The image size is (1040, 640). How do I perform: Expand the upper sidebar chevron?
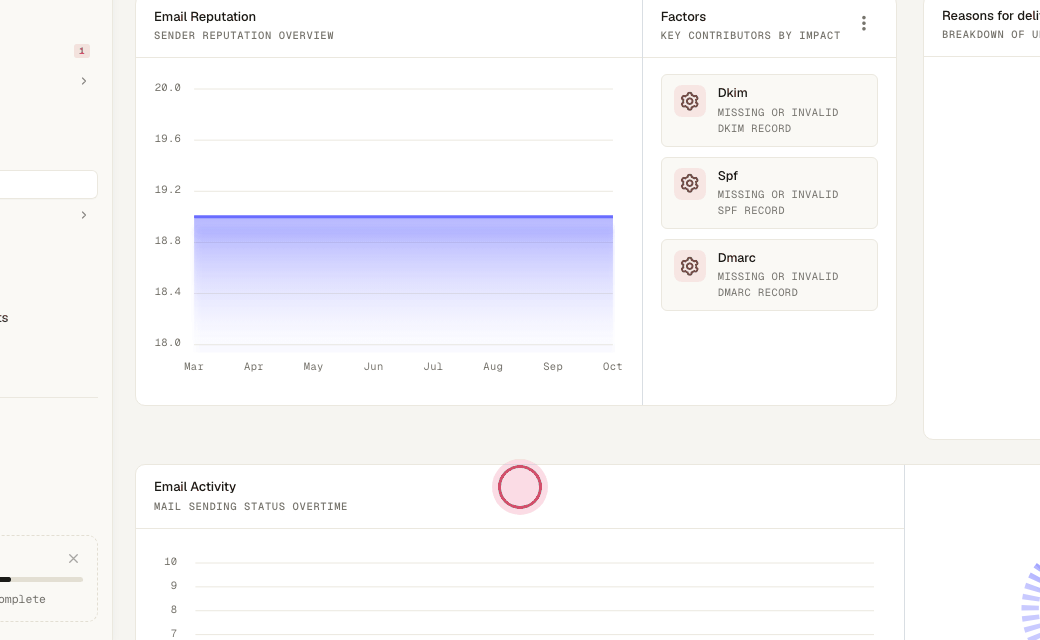point(84,81)
